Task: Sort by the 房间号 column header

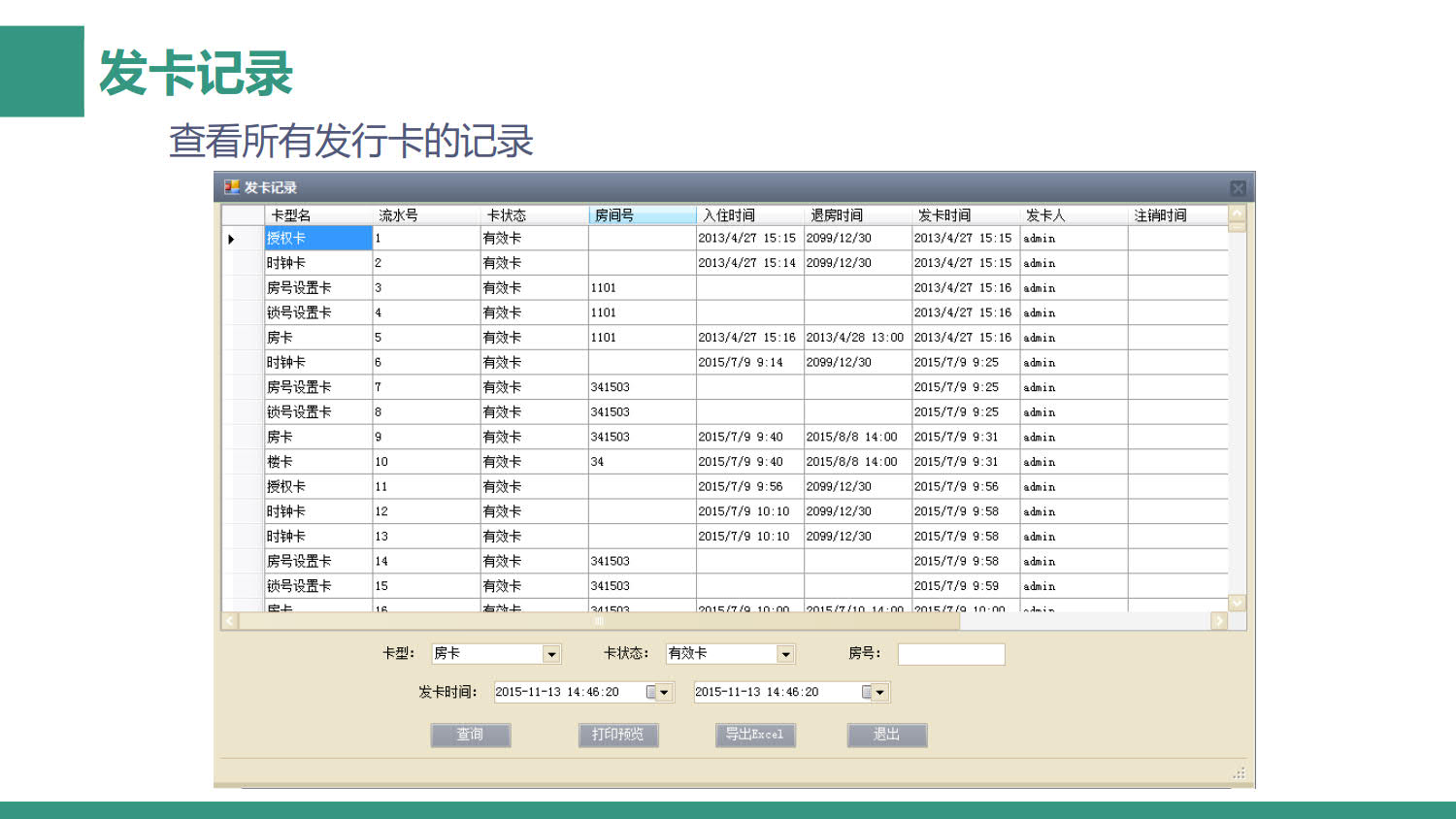Action: point(641,215)
